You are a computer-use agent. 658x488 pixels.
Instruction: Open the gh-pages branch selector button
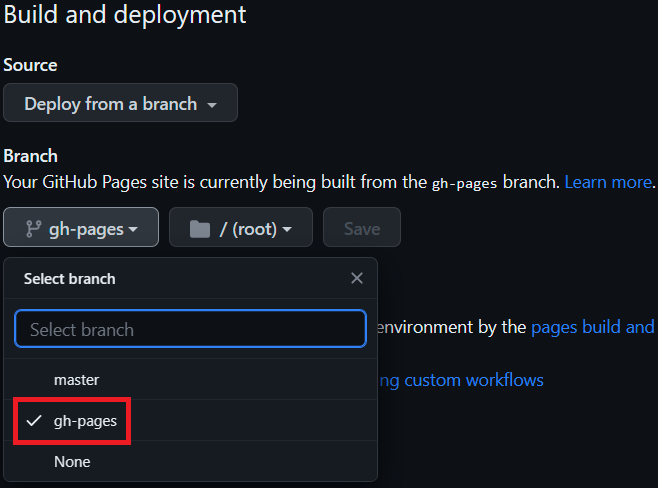[81, 227]
